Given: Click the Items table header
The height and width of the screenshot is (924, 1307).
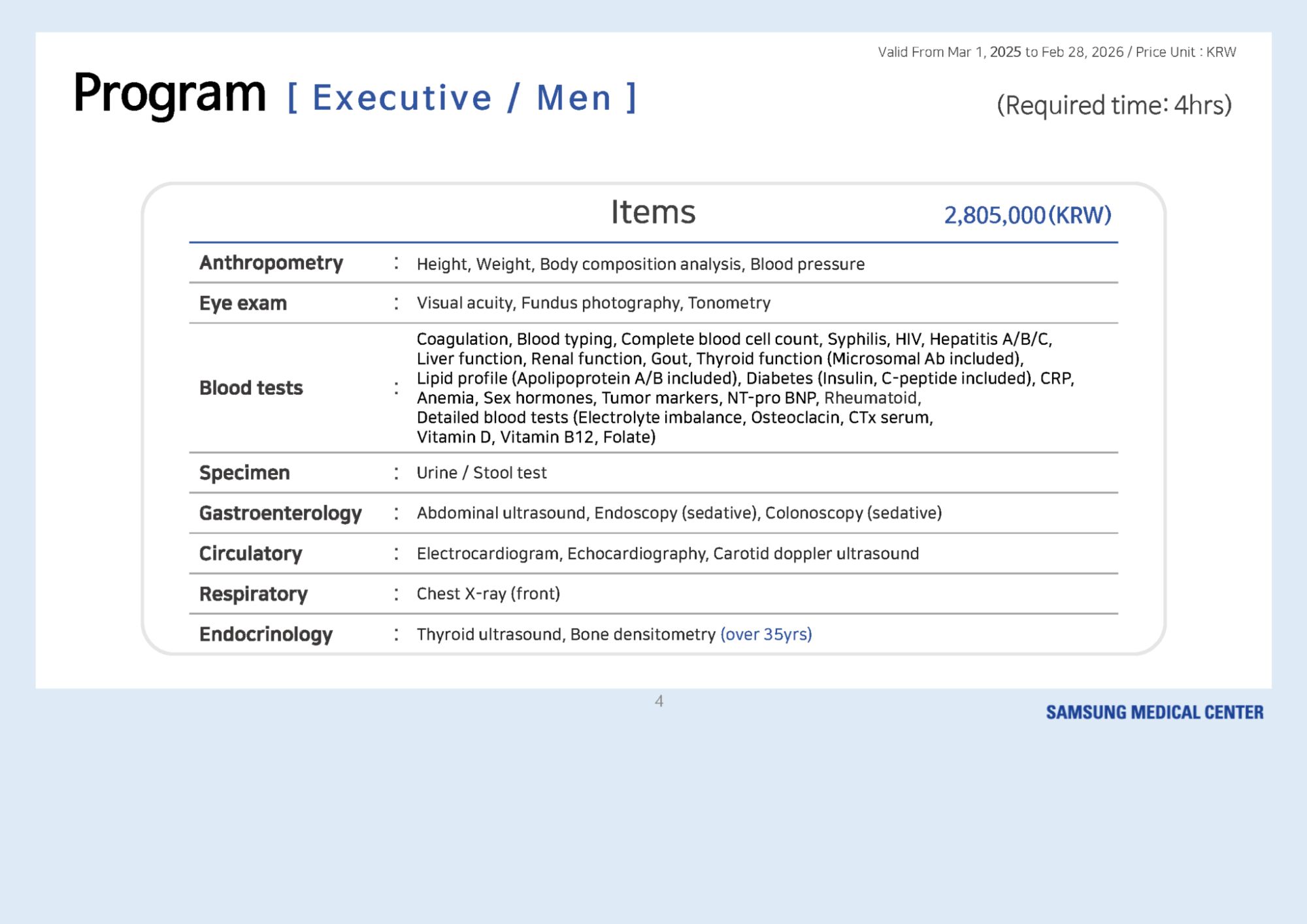Looking at the screenshot, I should point(652,212).
